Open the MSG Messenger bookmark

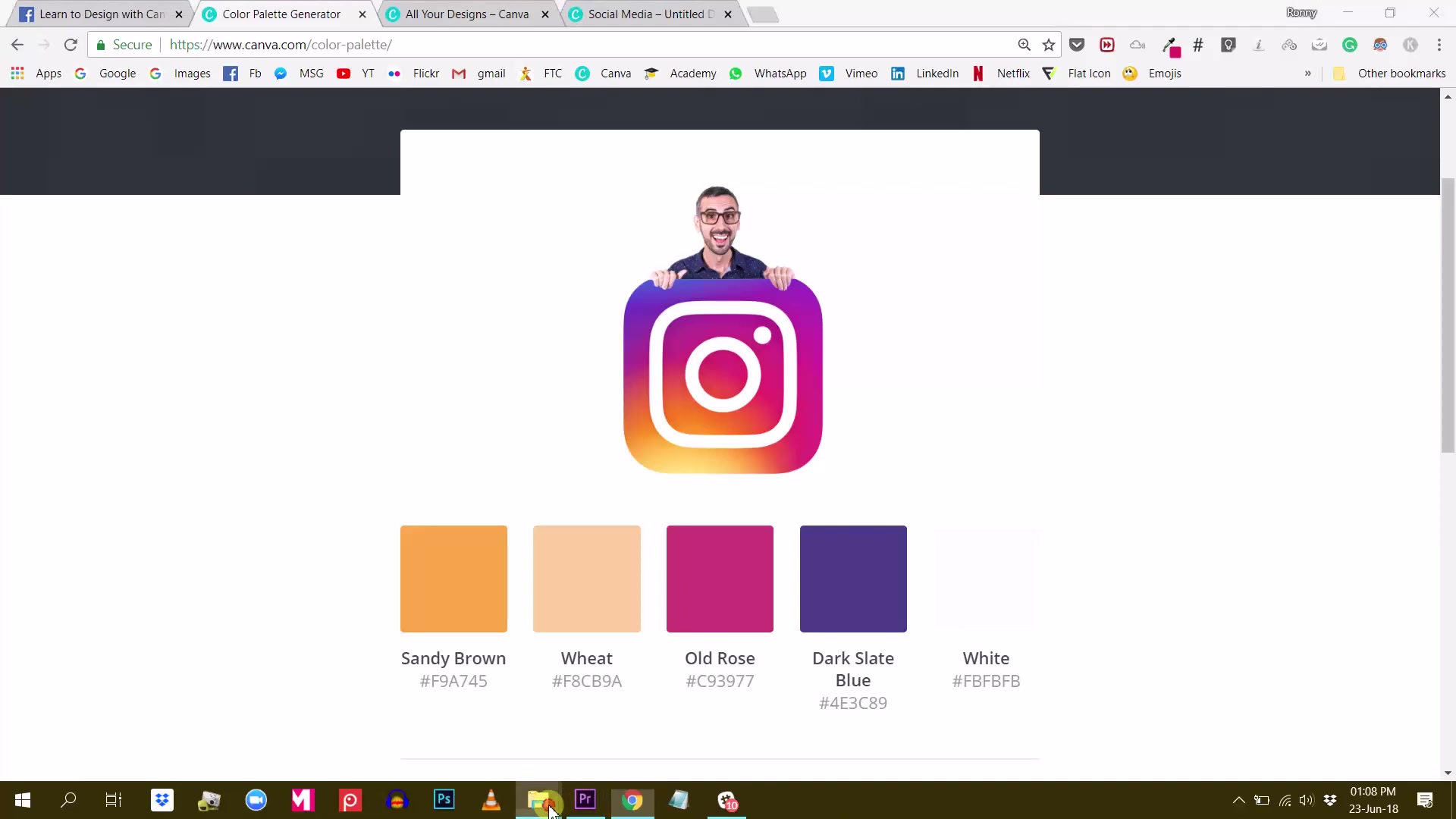point(299,74)
